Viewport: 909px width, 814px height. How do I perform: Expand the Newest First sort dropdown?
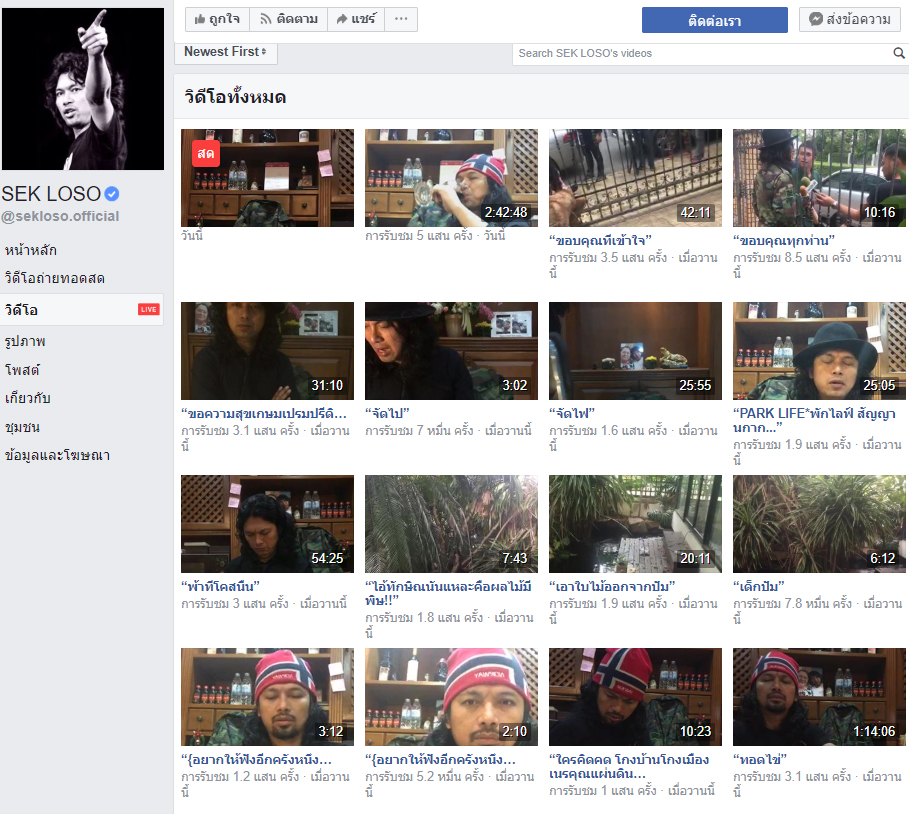tap(226, 52)
